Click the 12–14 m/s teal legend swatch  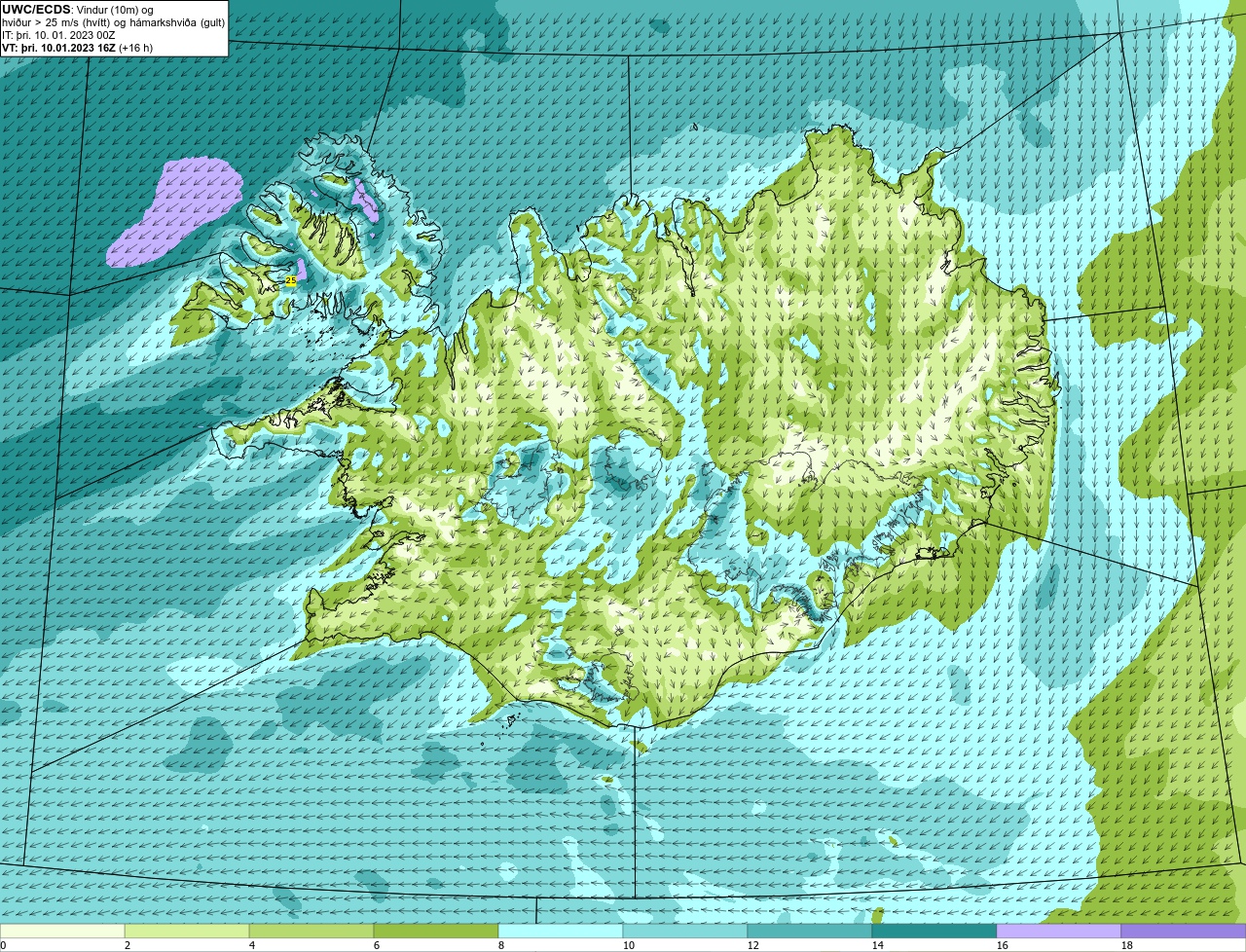(810, 931)
